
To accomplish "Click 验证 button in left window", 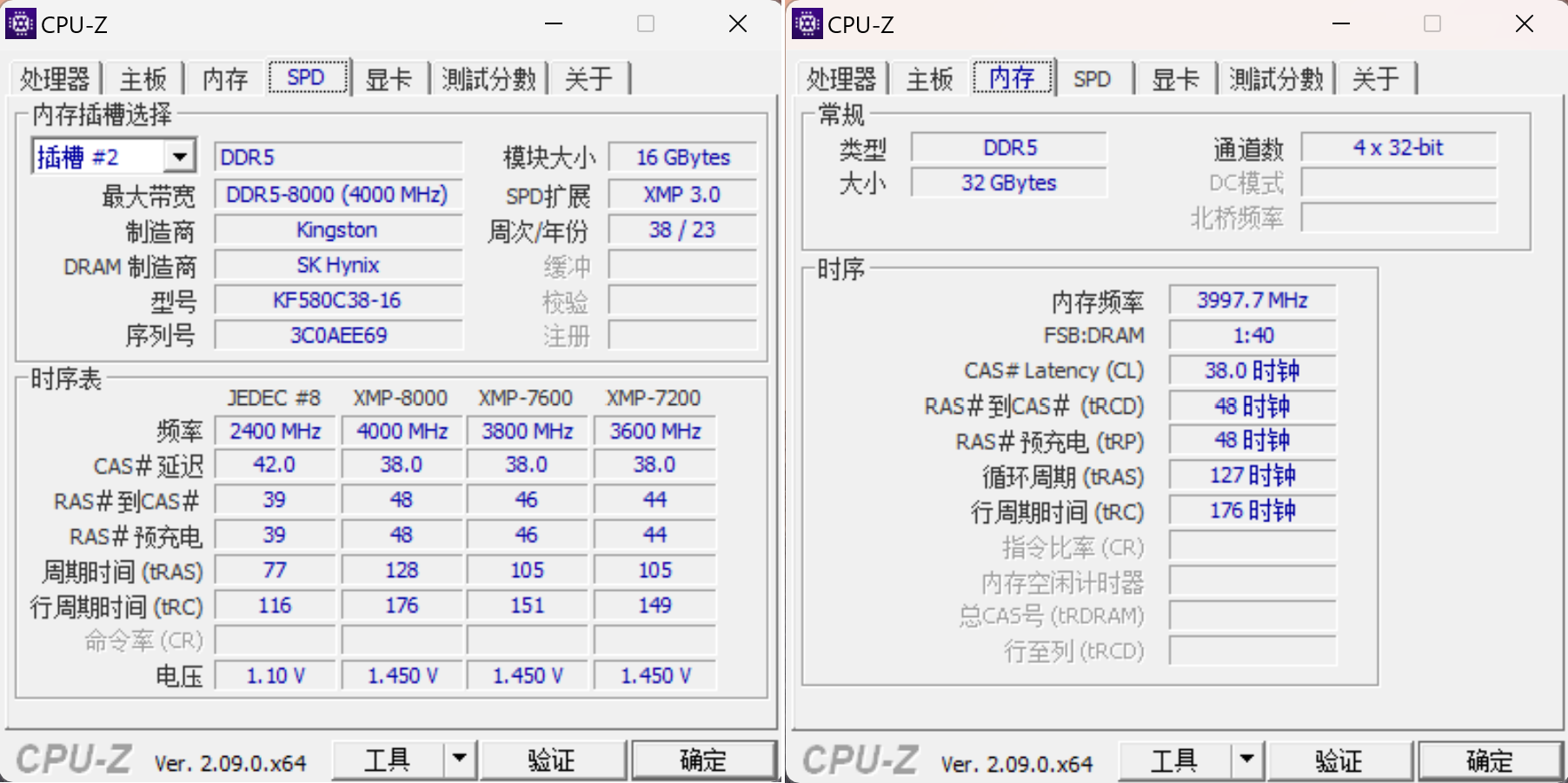I will pyautogui.click(x=552, y=760).
